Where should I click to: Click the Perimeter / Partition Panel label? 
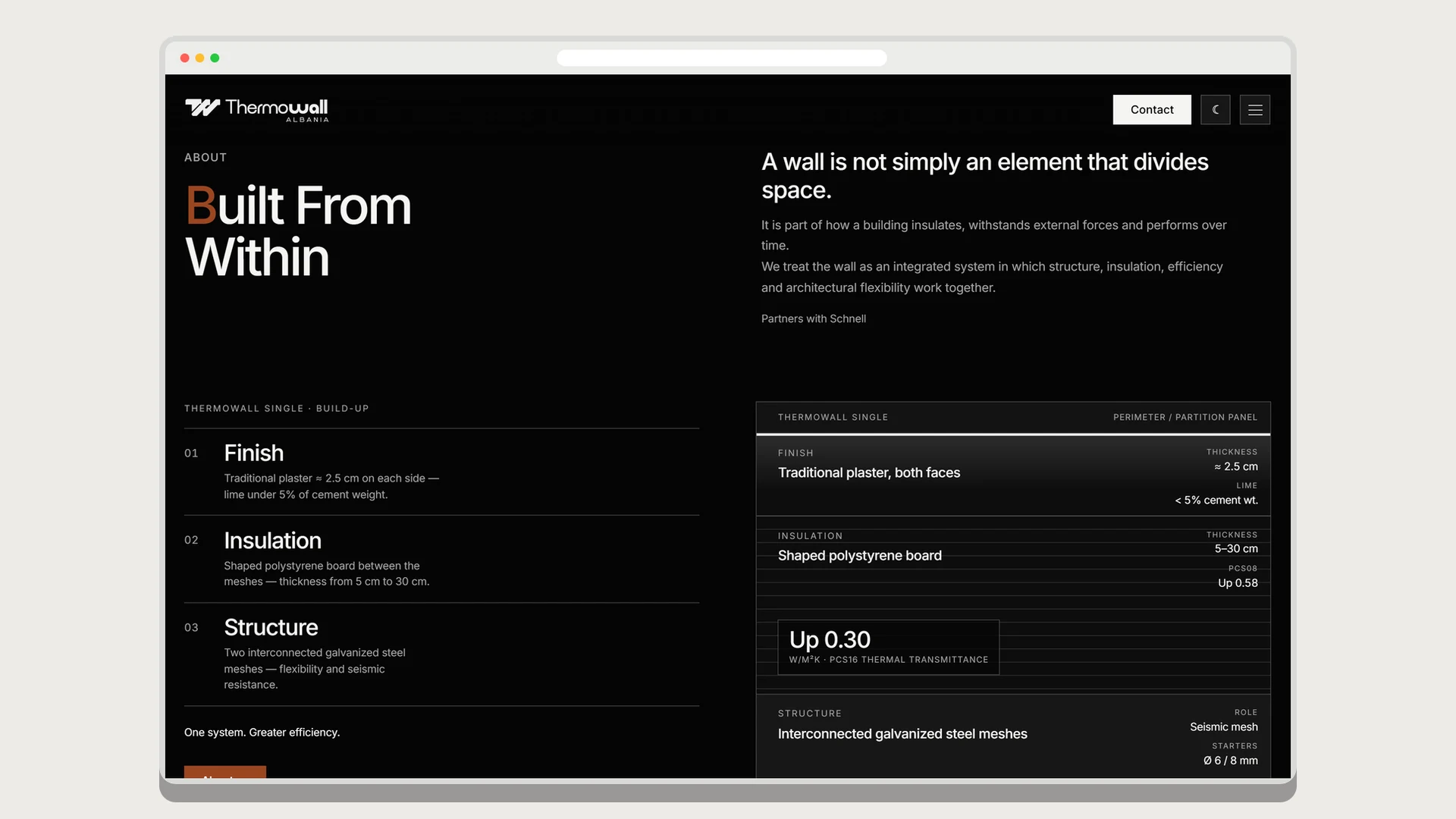coord(1185,417)
